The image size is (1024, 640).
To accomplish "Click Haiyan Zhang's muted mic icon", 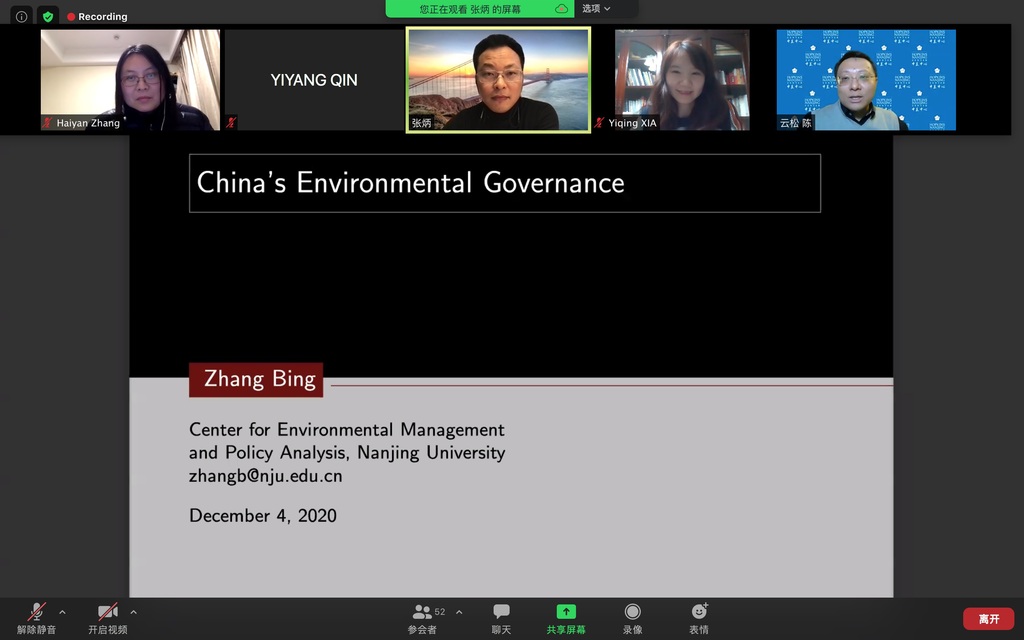I will point(47,123).
